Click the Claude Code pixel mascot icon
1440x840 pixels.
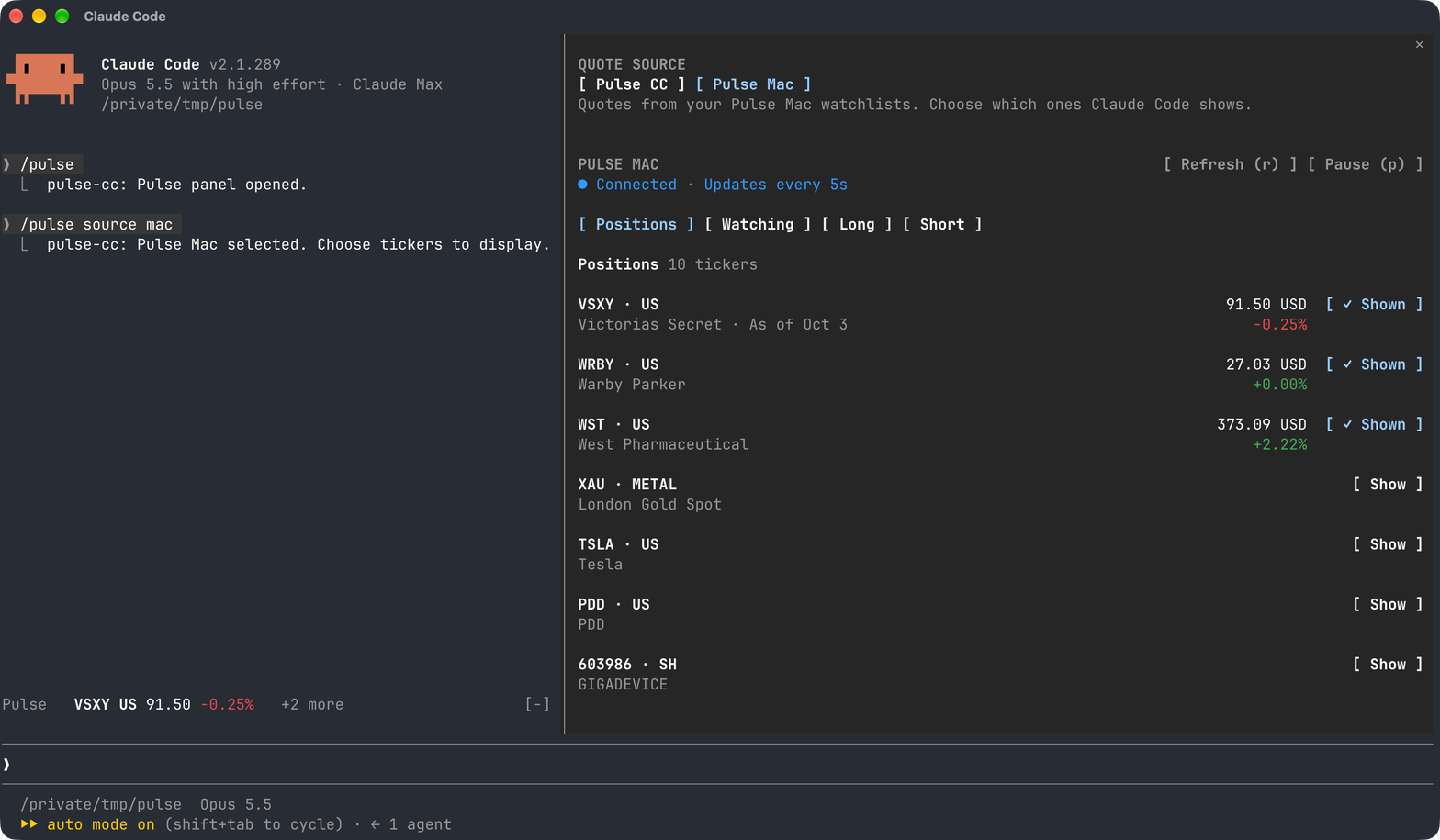pos(45,79)
